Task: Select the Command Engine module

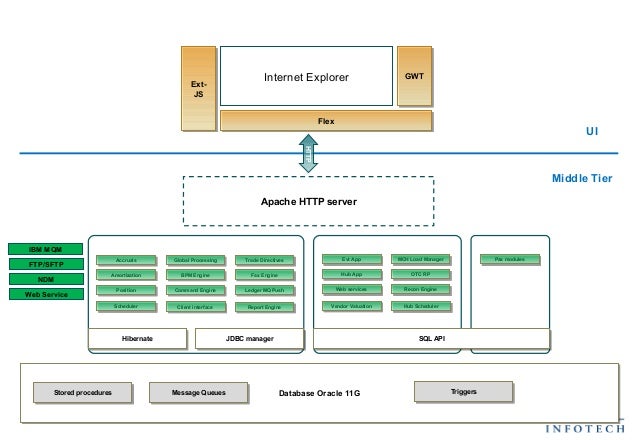Action: pyautogui.click(x=196, y=290)
